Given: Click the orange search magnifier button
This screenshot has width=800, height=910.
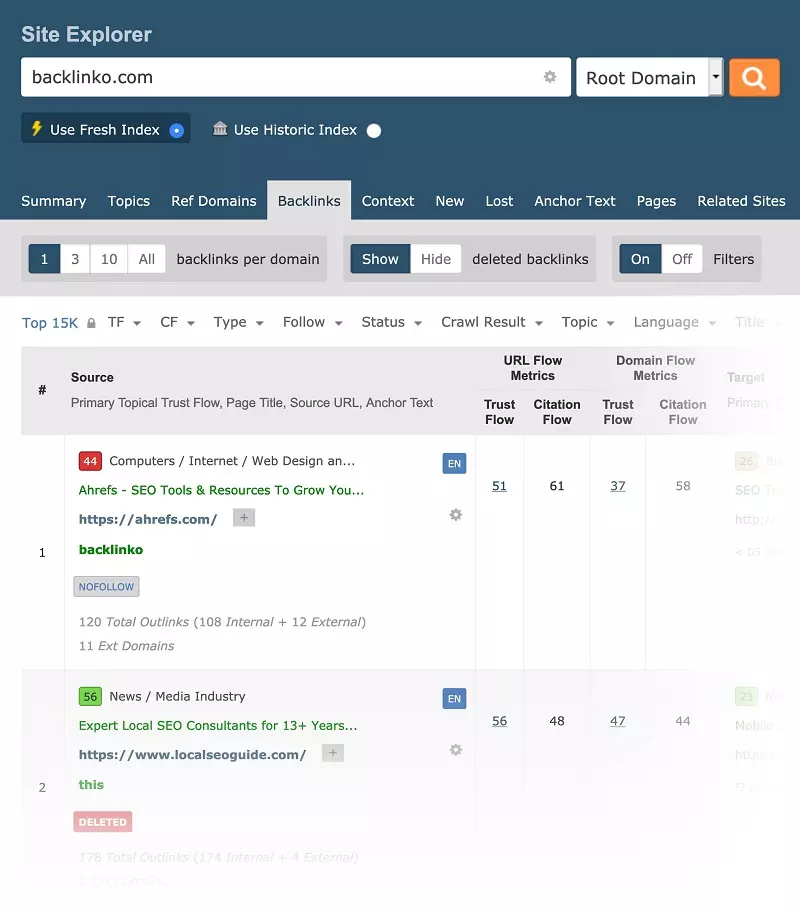Looking at the screenshot, I should pos(754,77).
